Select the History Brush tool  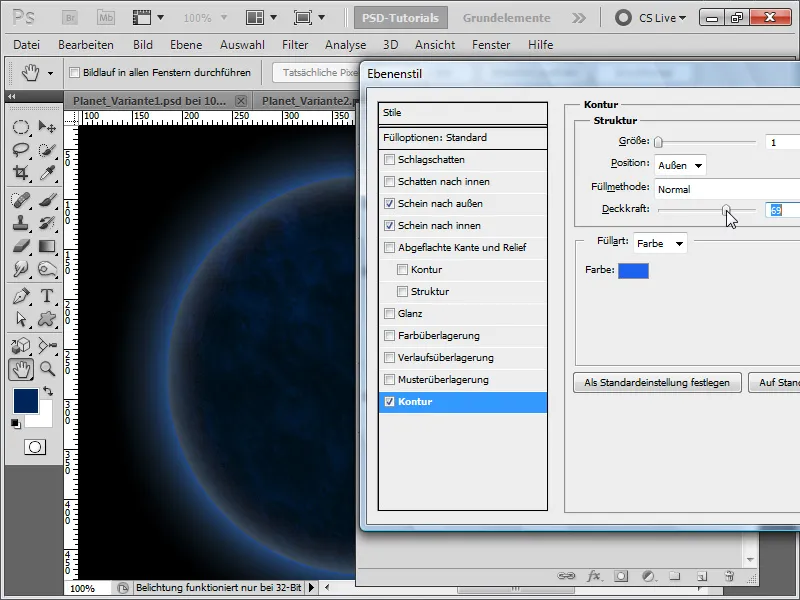[x=47, y=223]
